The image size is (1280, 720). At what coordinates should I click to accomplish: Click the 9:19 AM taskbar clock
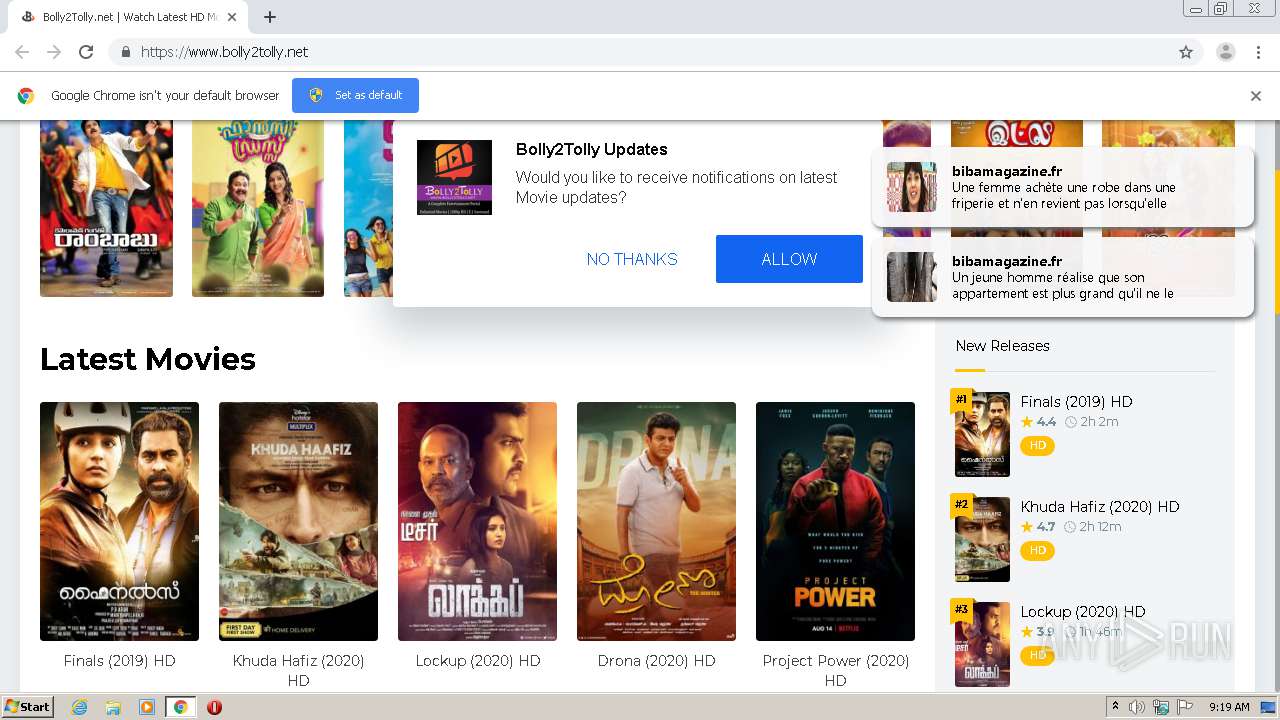point(1229,707)
